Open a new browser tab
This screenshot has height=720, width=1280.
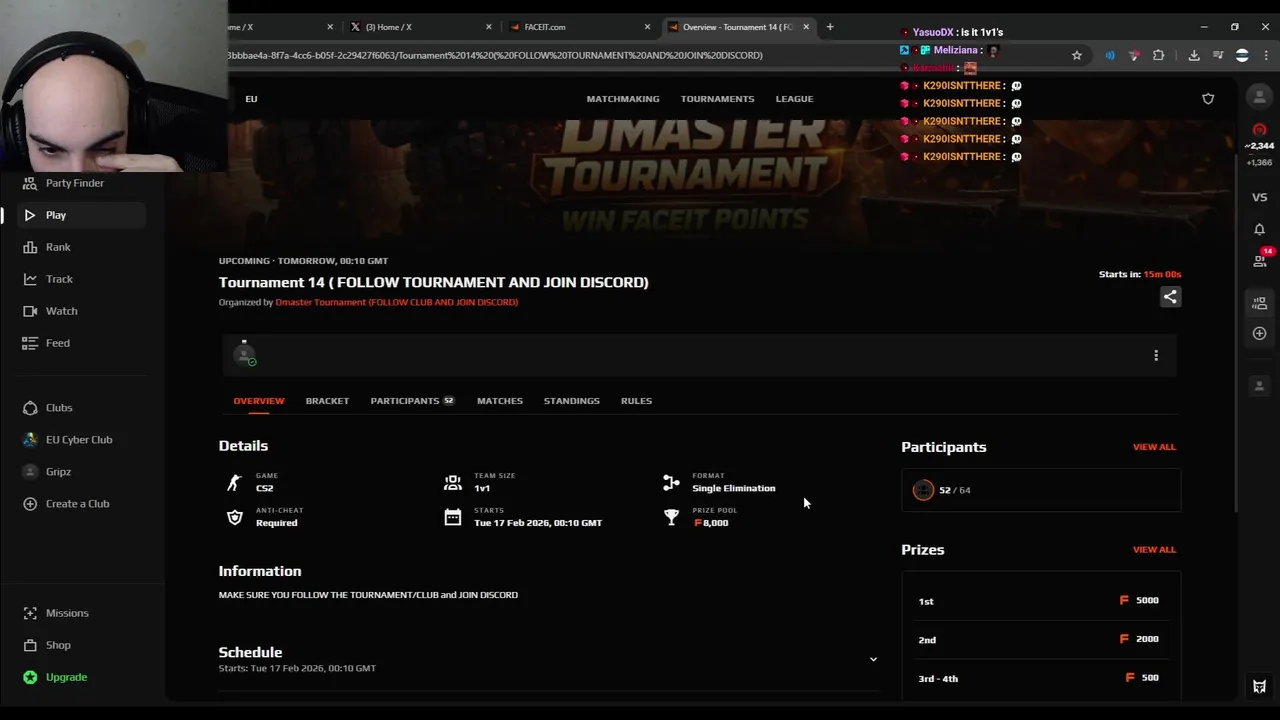pyautogui.click(x=830, y=27)
